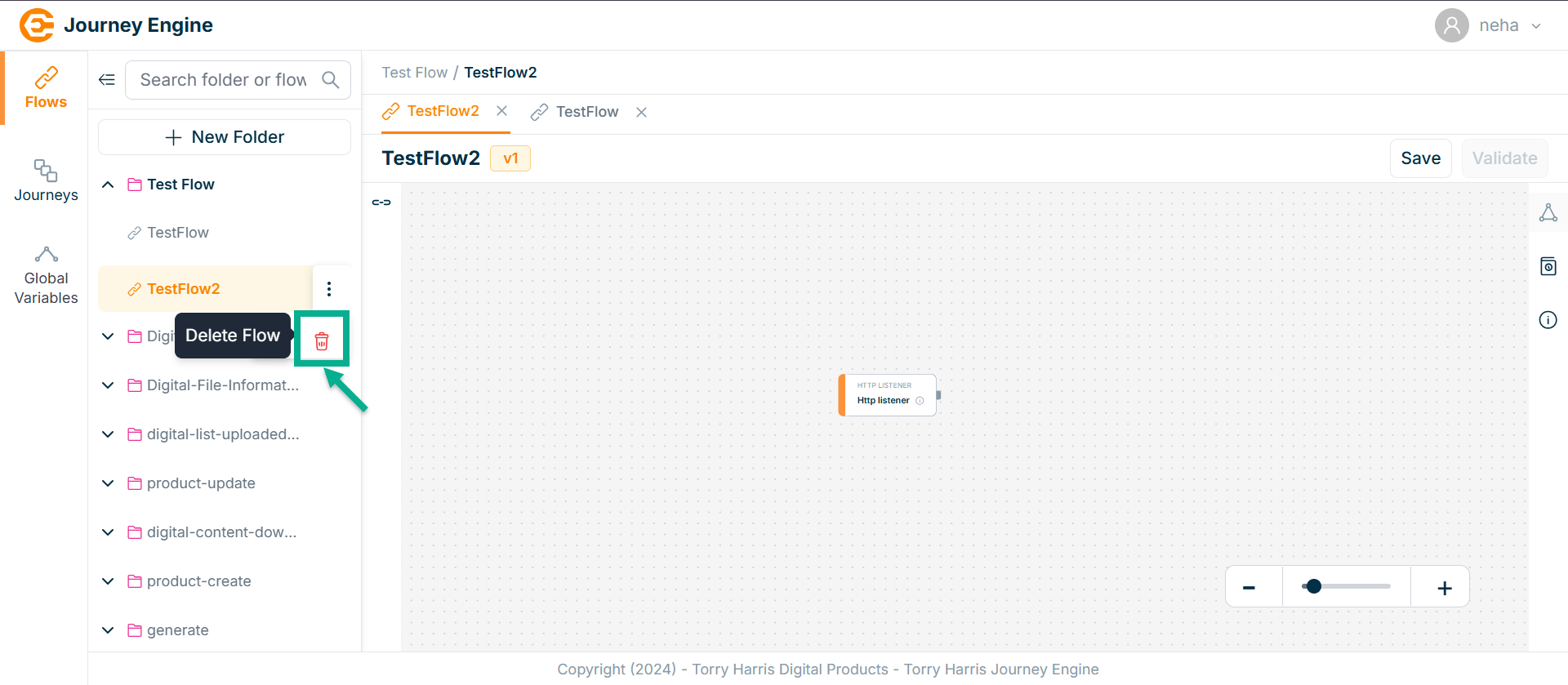The height and width of the screenshot is (685, 1568).
Task: Open the three-dot menu for TestFlow2
Action: point(329,289)
